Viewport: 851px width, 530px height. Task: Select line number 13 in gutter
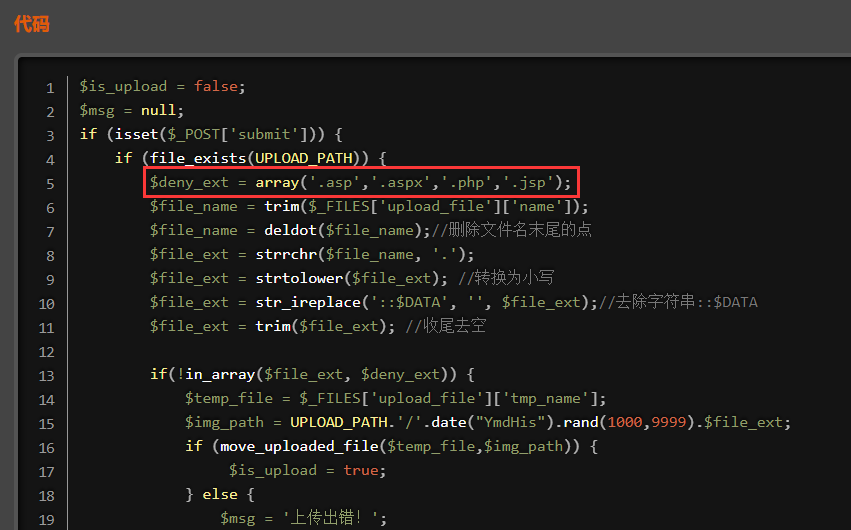click(x=46, y=376)
